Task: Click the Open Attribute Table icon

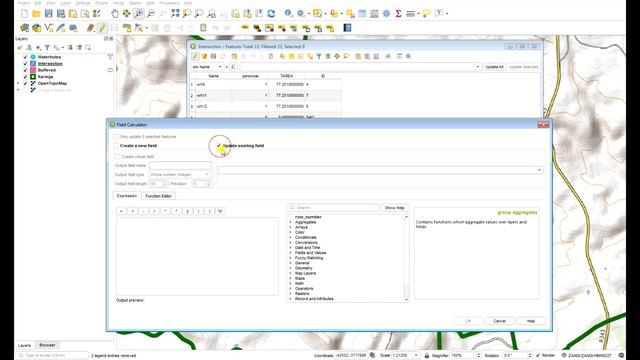Action: pos(362,13)
